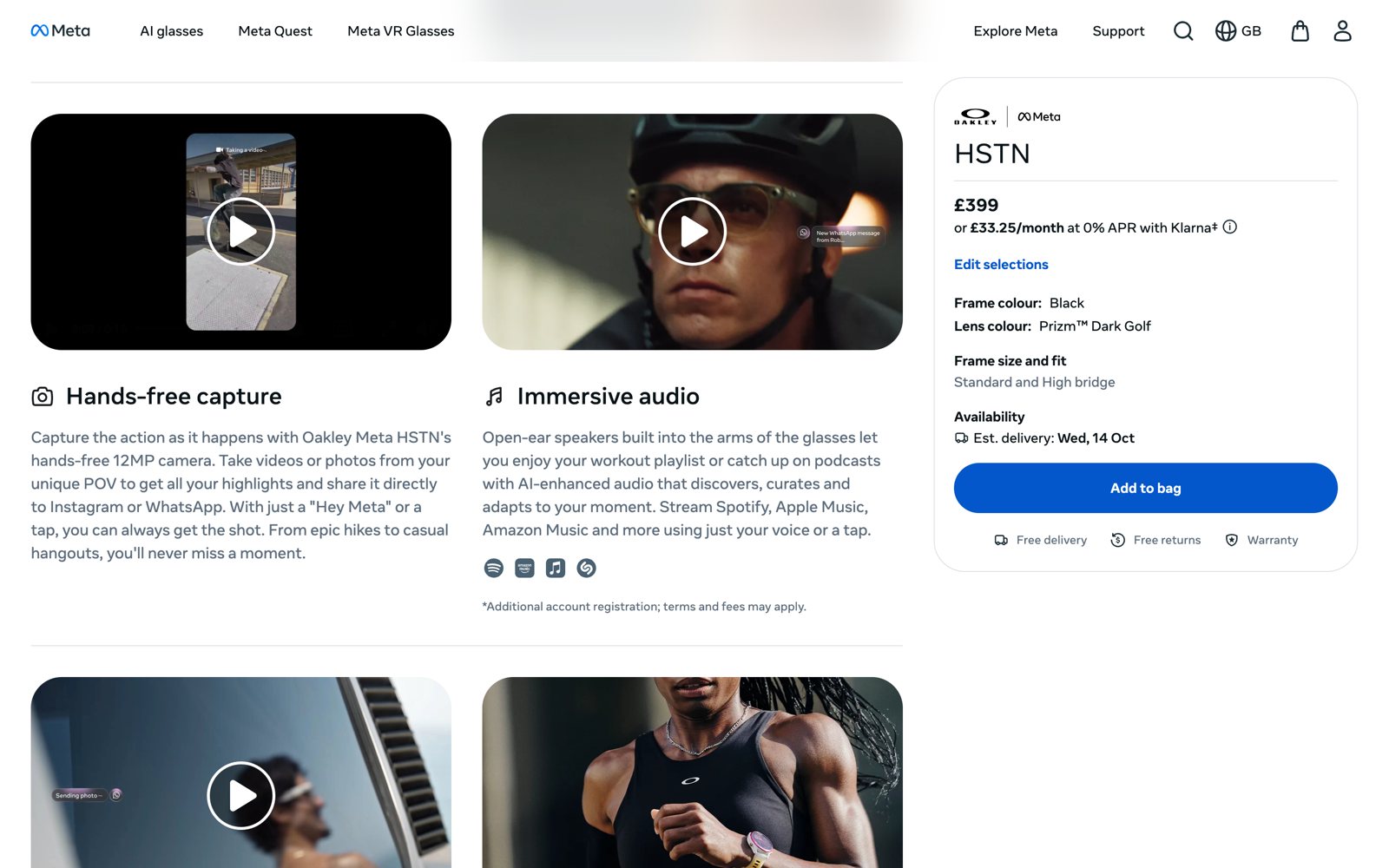
Task: Click the Additional account registration footnote
Action: coord(644,607)
